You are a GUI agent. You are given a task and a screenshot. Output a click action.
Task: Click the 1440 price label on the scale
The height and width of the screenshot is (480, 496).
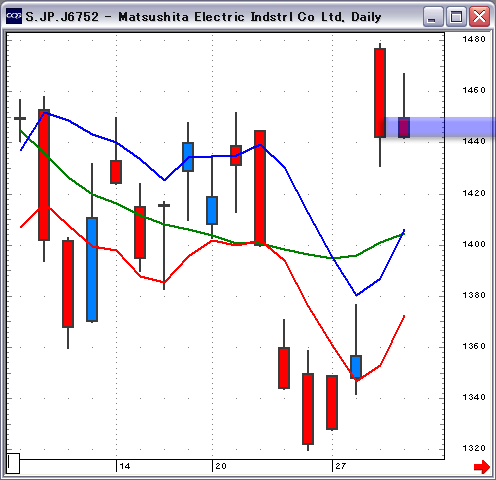point(474,141)
